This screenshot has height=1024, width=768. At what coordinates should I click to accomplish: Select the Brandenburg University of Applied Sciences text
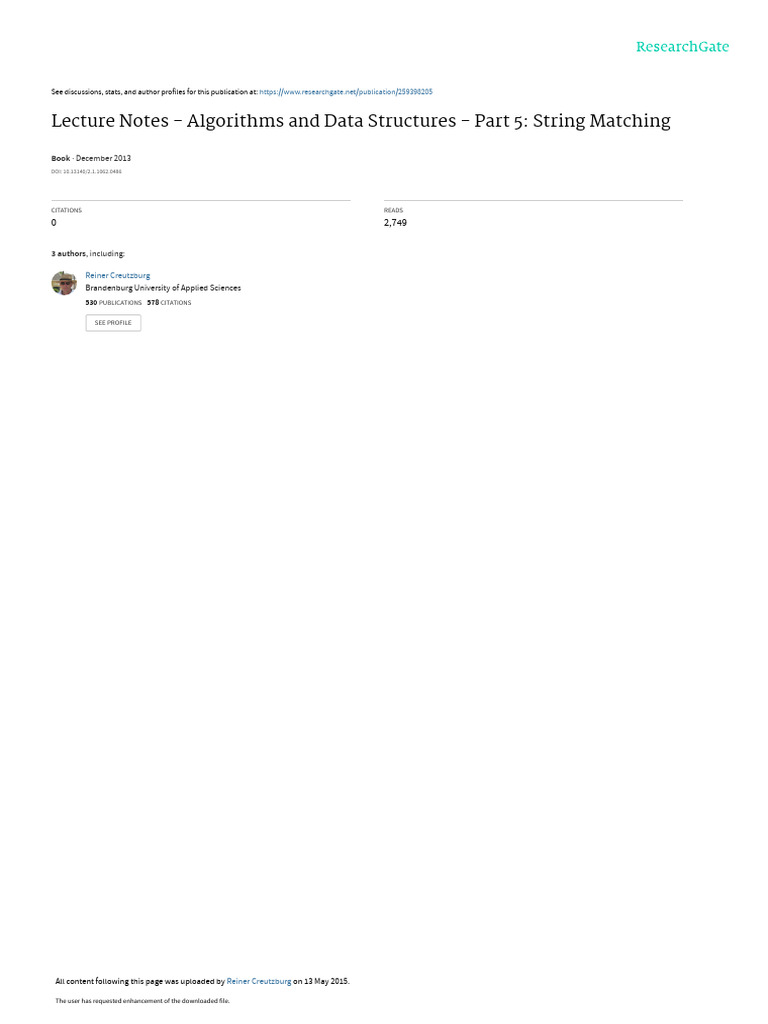point(163,288)
